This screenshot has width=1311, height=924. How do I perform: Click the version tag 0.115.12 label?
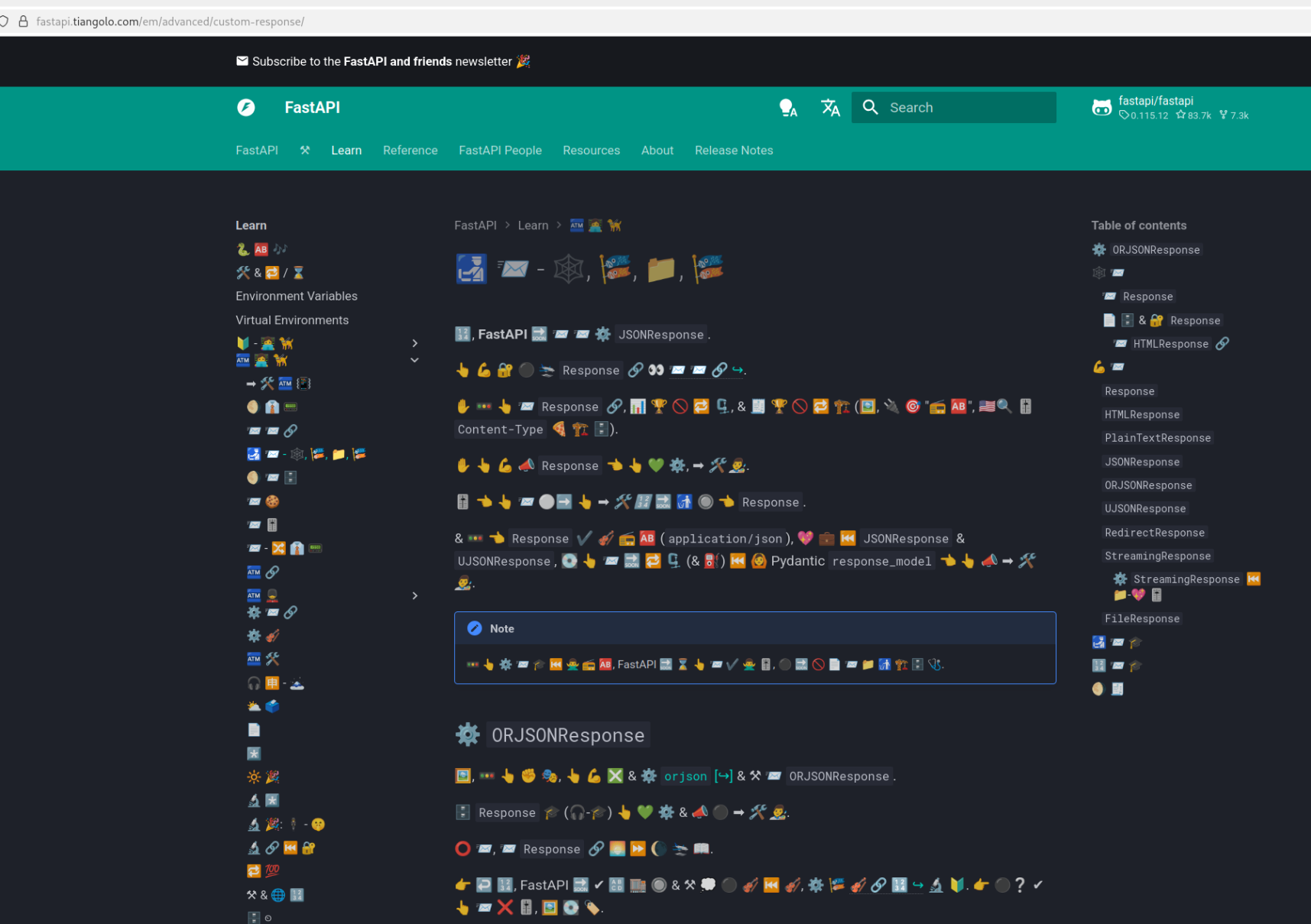click(x=1144, y=115)
